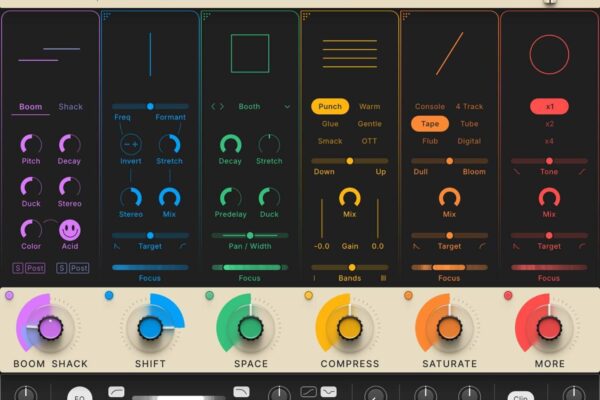Toggle the purple Boom Shack enable dot

point(10,296)
